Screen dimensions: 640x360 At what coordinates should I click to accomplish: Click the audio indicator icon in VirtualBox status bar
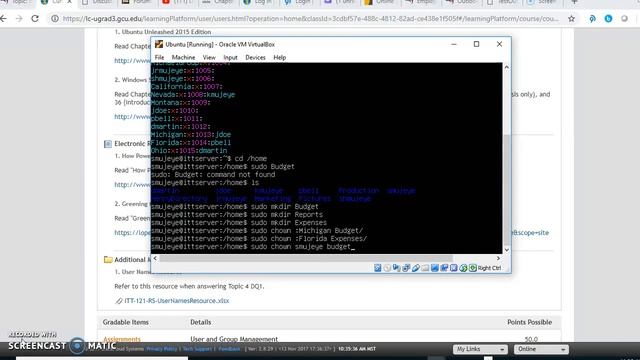[x=396, y=268]
